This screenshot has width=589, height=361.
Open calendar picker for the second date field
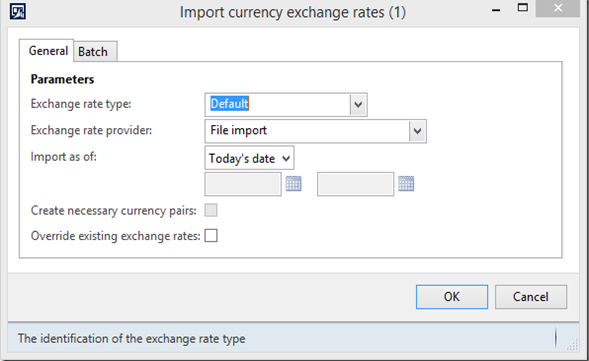pyautogui.click(x=406, y=184)
